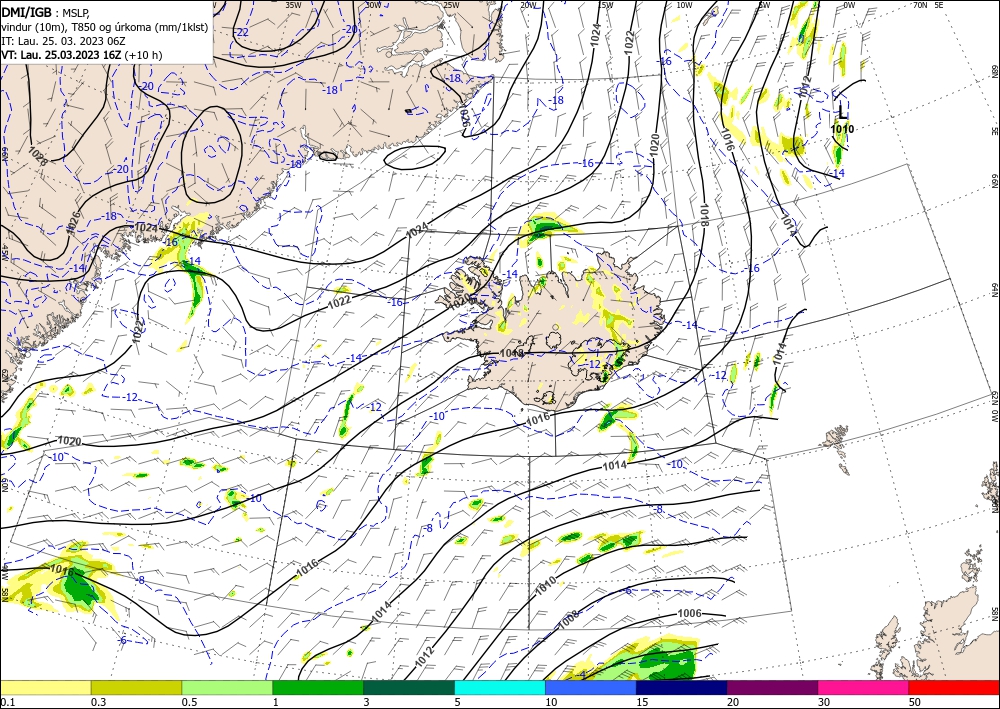
Task: Click the '35W' longitude label
Action: click(293, 4)
